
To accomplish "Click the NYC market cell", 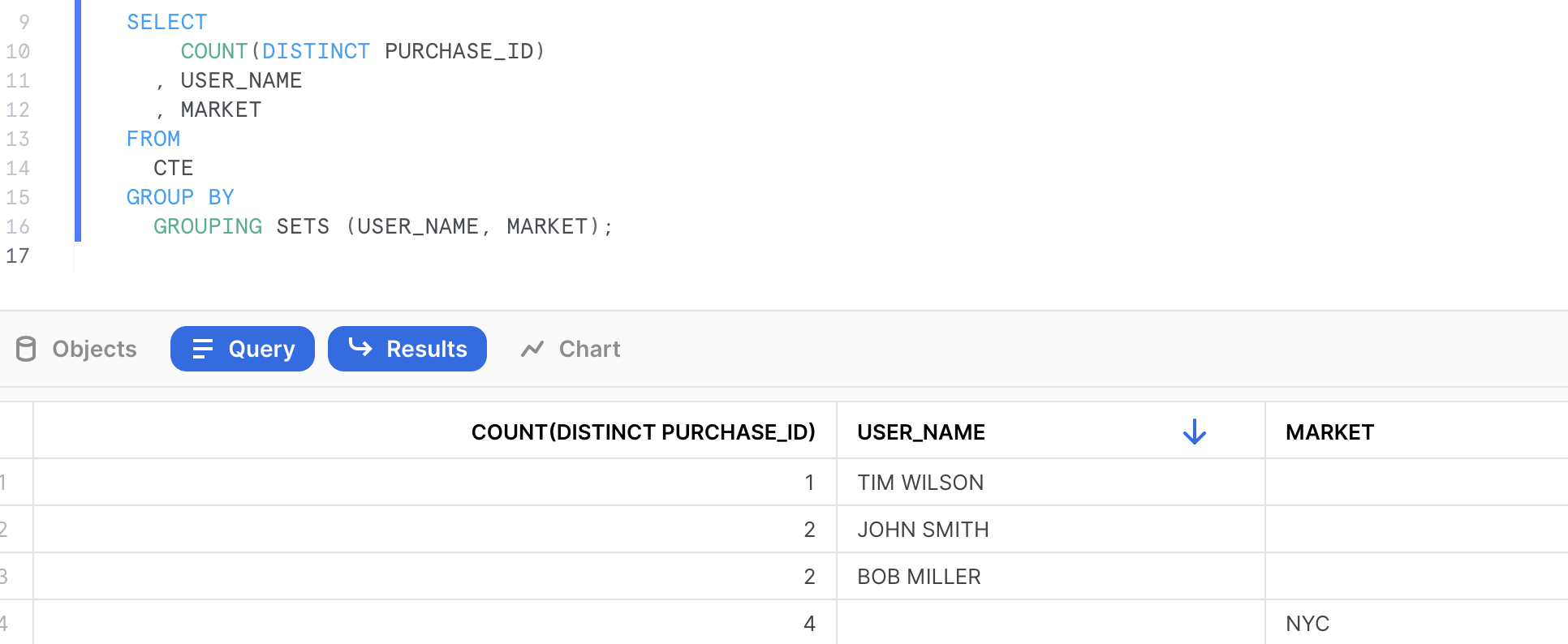I will click(x=1307, y=624).
